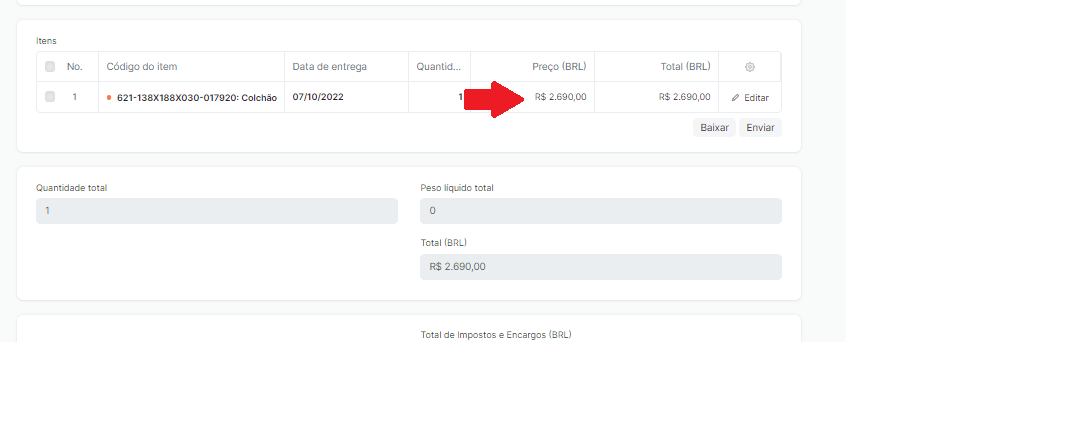Click the Itens section label
The height and width of the screenshot is (441, 1065).
tap(46, 41)
